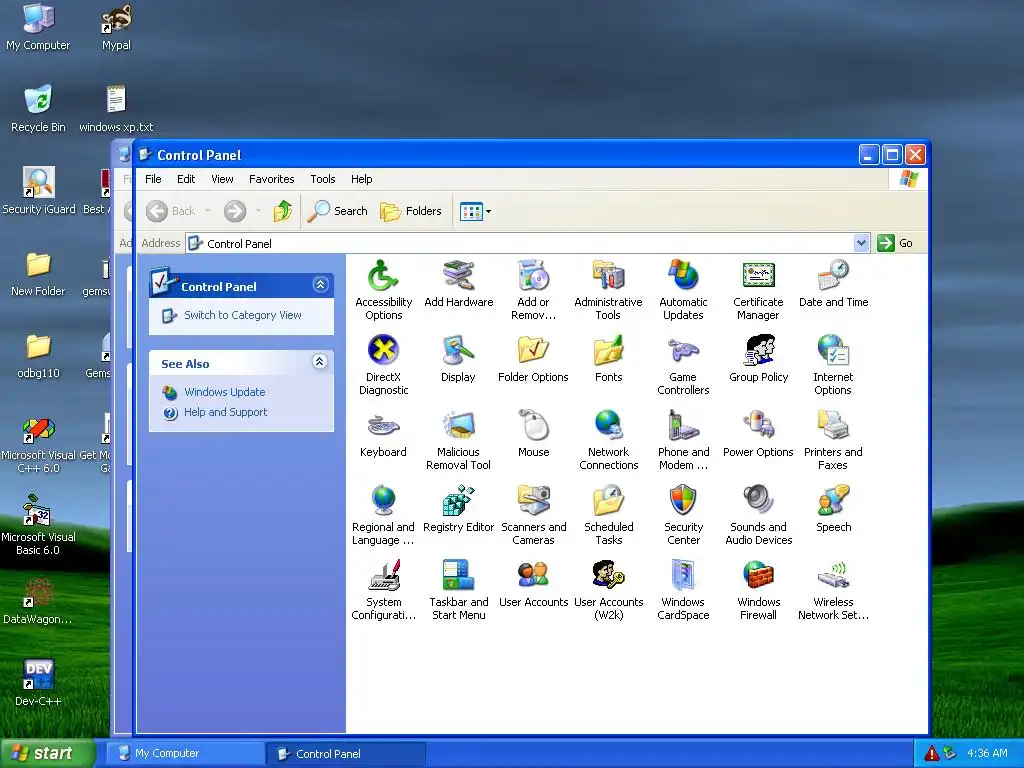Click Switch to Category View link

pos(243,315)
